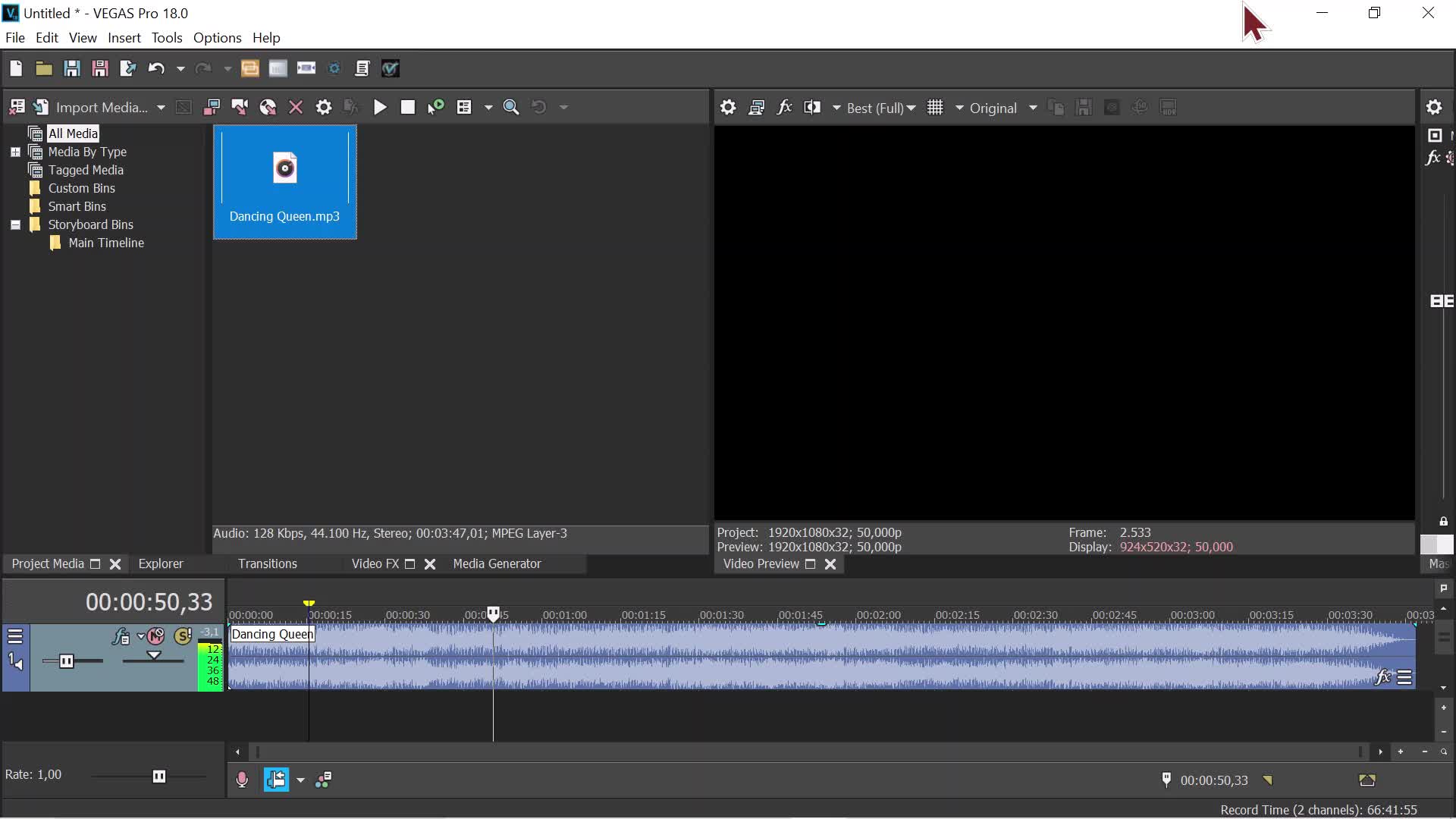Solo the audio track
The height and width of the screenshot is (819, 1456).
pos(183,636)
